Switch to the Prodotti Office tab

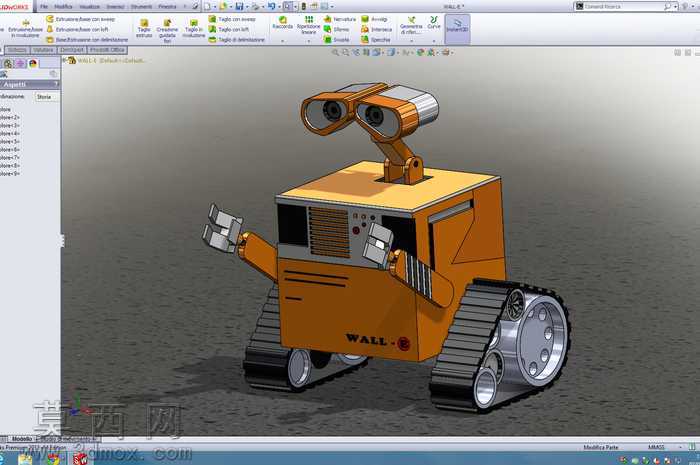click(107, 50)
